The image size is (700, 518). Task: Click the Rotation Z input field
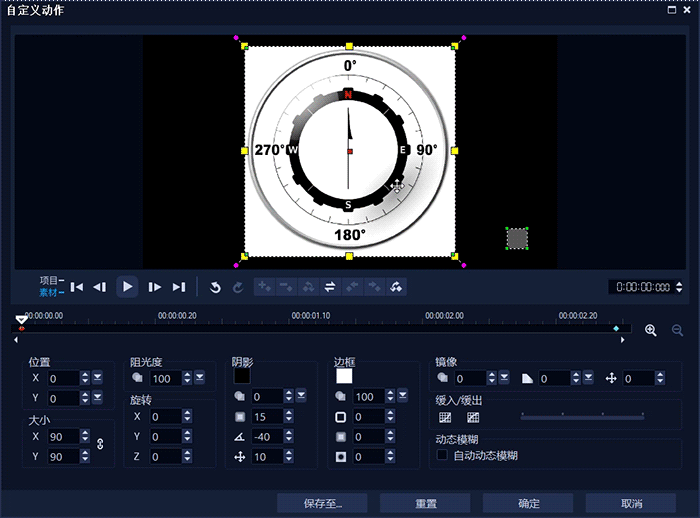click(x=166, y=456)
